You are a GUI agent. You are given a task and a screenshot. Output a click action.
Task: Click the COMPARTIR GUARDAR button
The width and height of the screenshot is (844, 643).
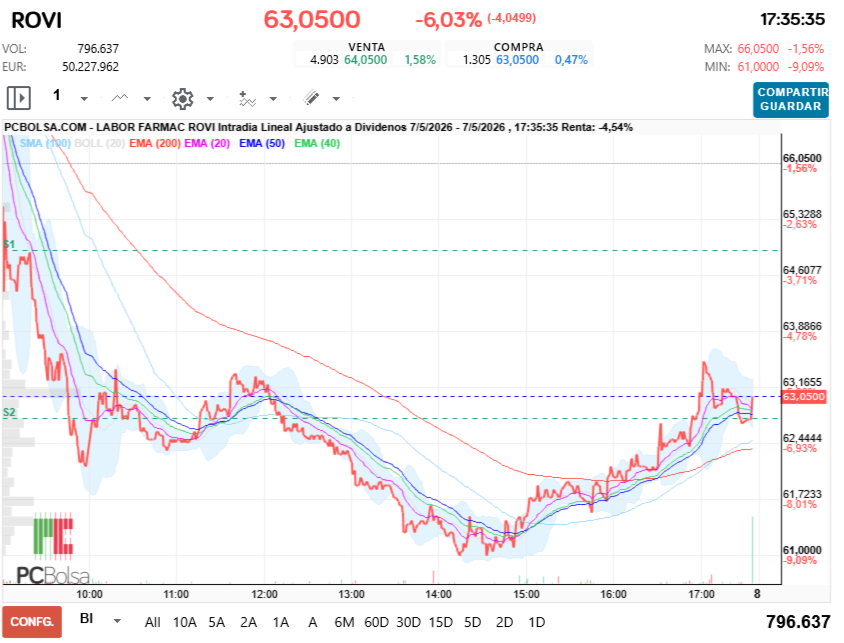point(791,100)
